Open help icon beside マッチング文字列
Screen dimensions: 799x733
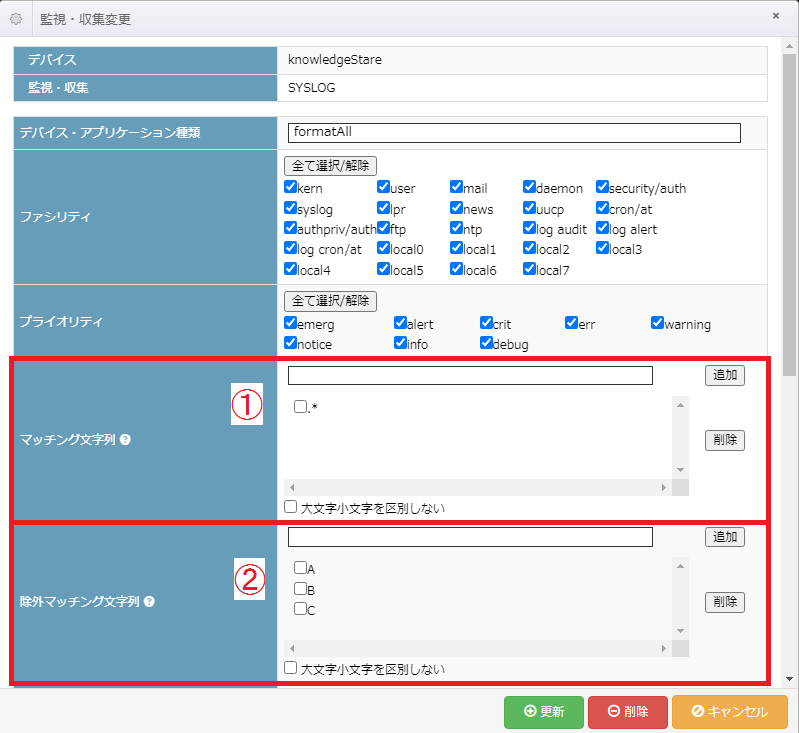tap(125, 439)
